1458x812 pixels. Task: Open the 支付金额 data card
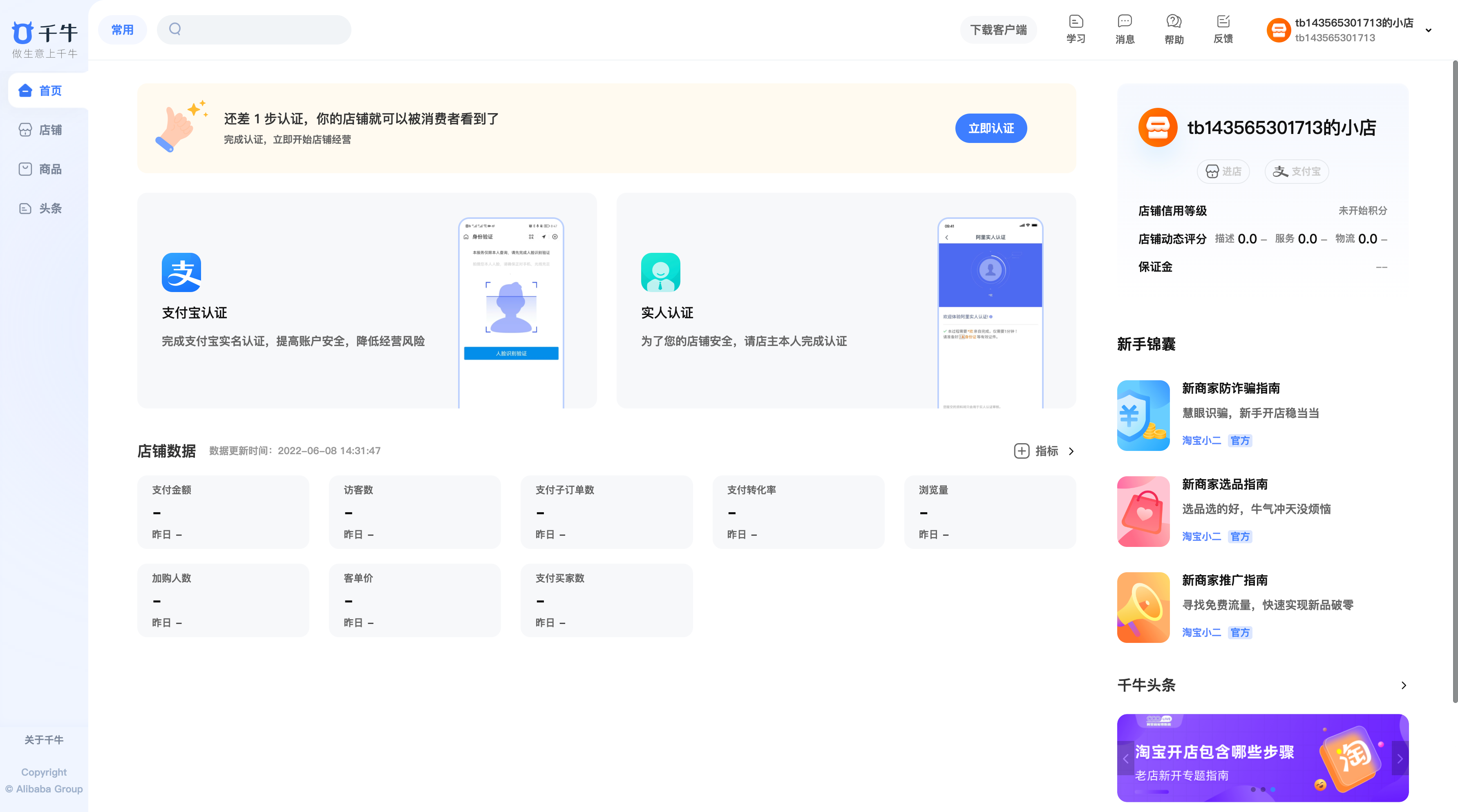pos(223,511)
